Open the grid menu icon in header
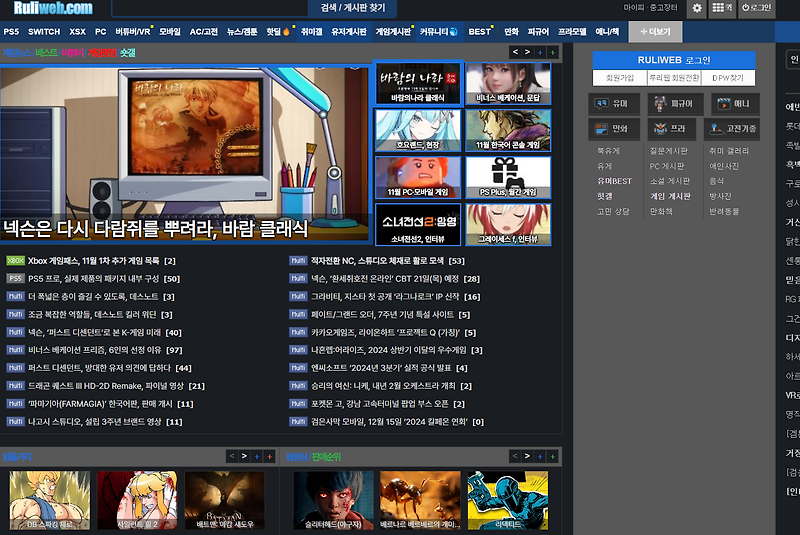Screen dimensions: 800x535 click(x=722, y=8)
